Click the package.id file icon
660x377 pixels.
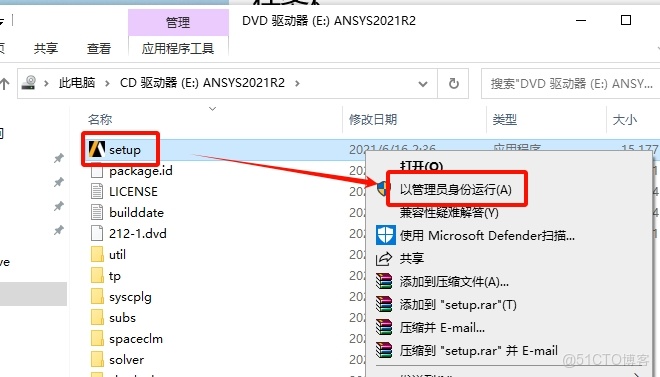(97, 171)
